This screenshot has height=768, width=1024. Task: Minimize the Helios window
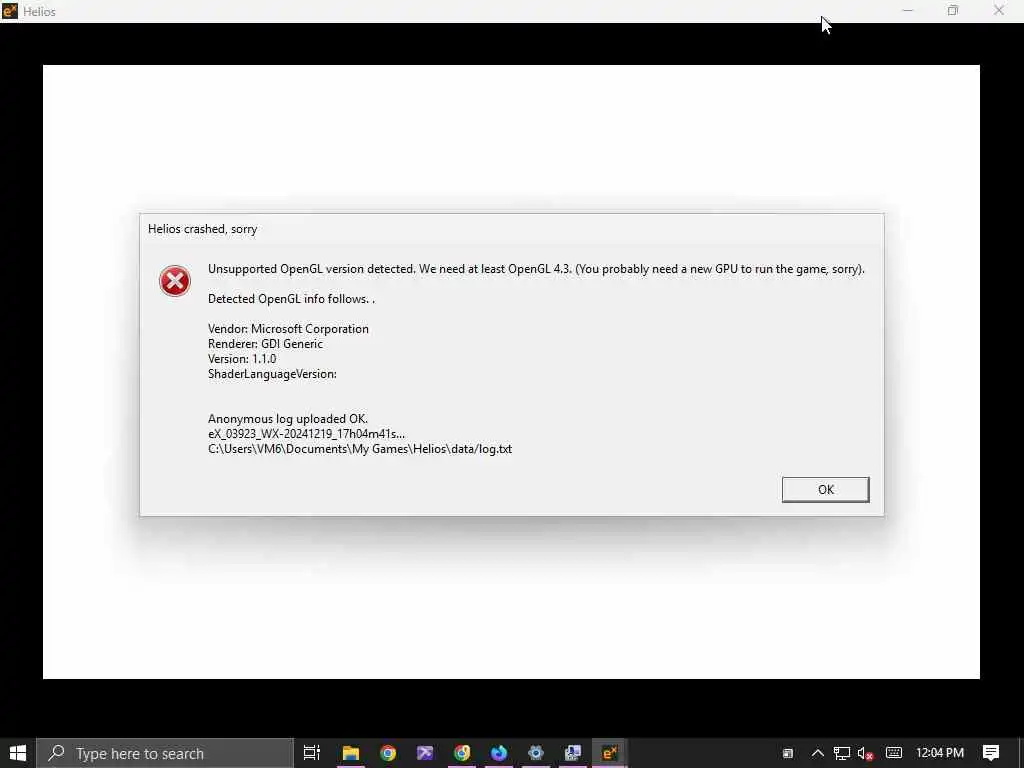click(908, 10)
